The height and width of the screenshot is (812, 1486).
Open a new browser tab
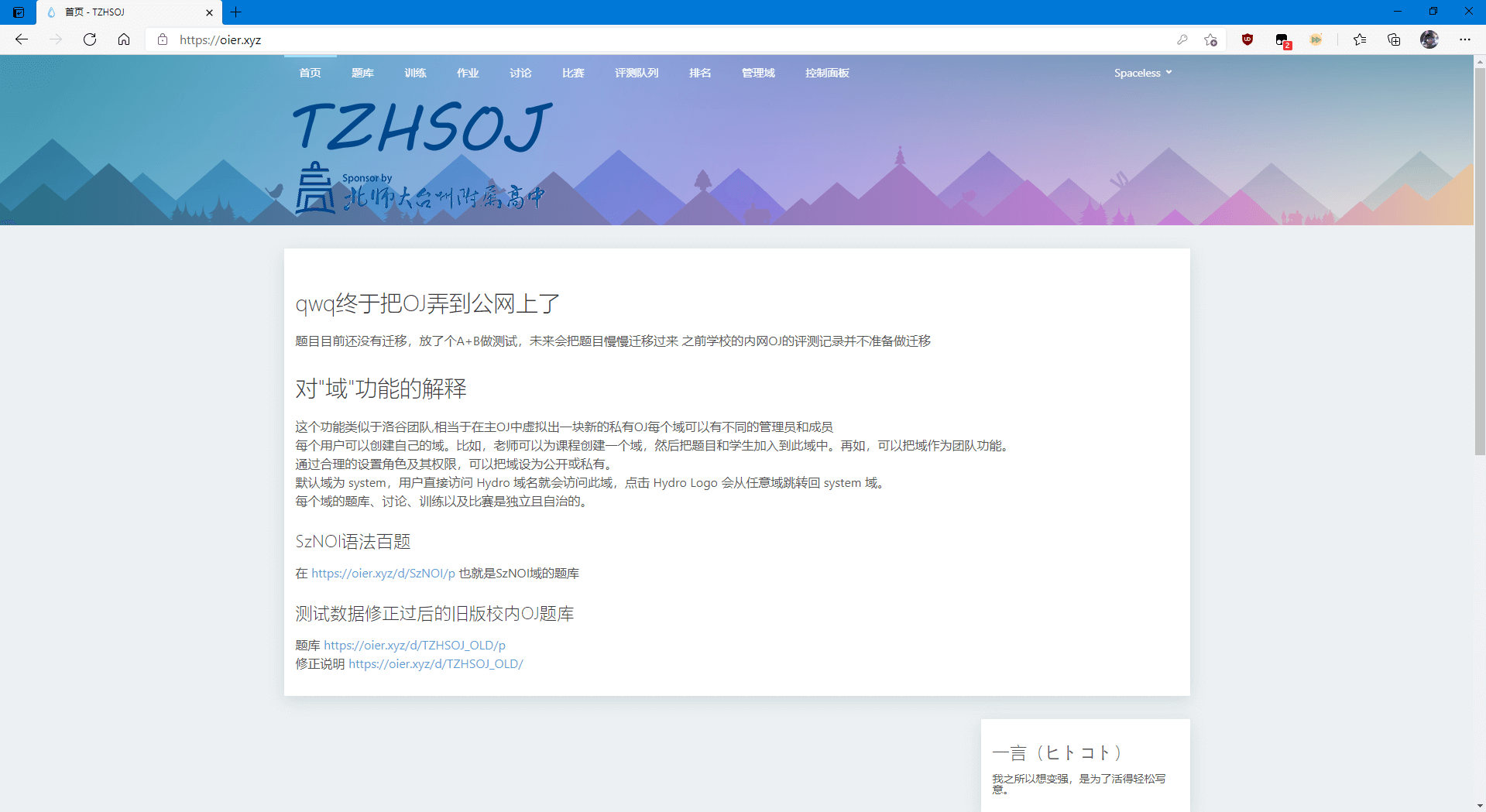click(x=236, y=12)
